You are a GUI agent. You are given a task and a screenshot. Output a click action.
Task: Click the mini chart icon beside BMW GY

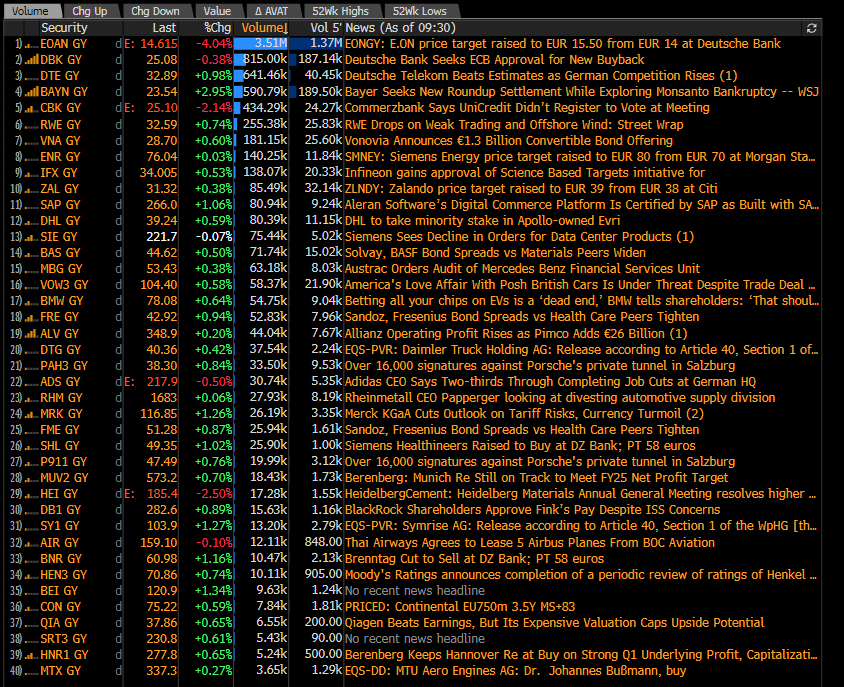[32, 302]
